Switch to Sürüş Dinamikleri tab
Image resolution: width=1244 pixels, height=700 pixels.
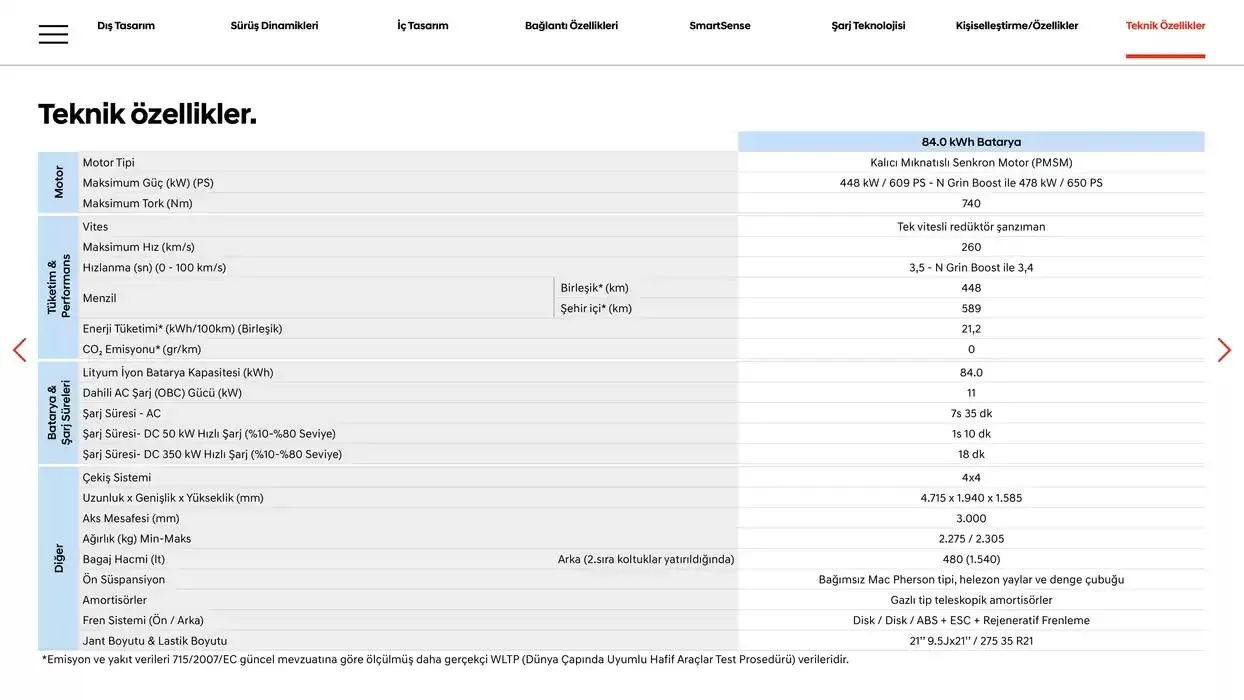[274, 26]
